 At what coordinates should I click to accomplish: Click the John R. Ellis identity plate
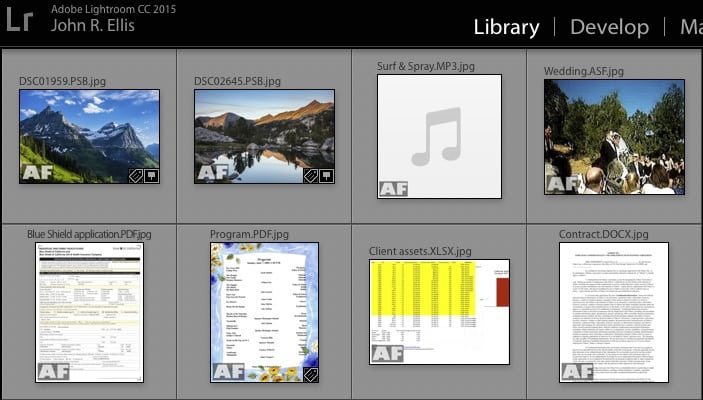[x=93, y=25]
